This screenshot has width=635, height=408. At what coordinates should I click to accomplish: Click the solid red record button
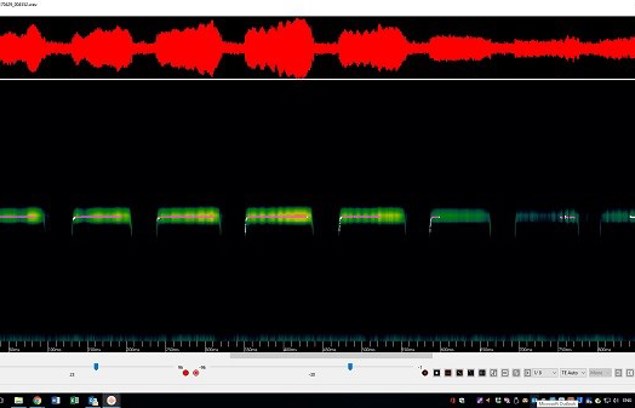185,373
